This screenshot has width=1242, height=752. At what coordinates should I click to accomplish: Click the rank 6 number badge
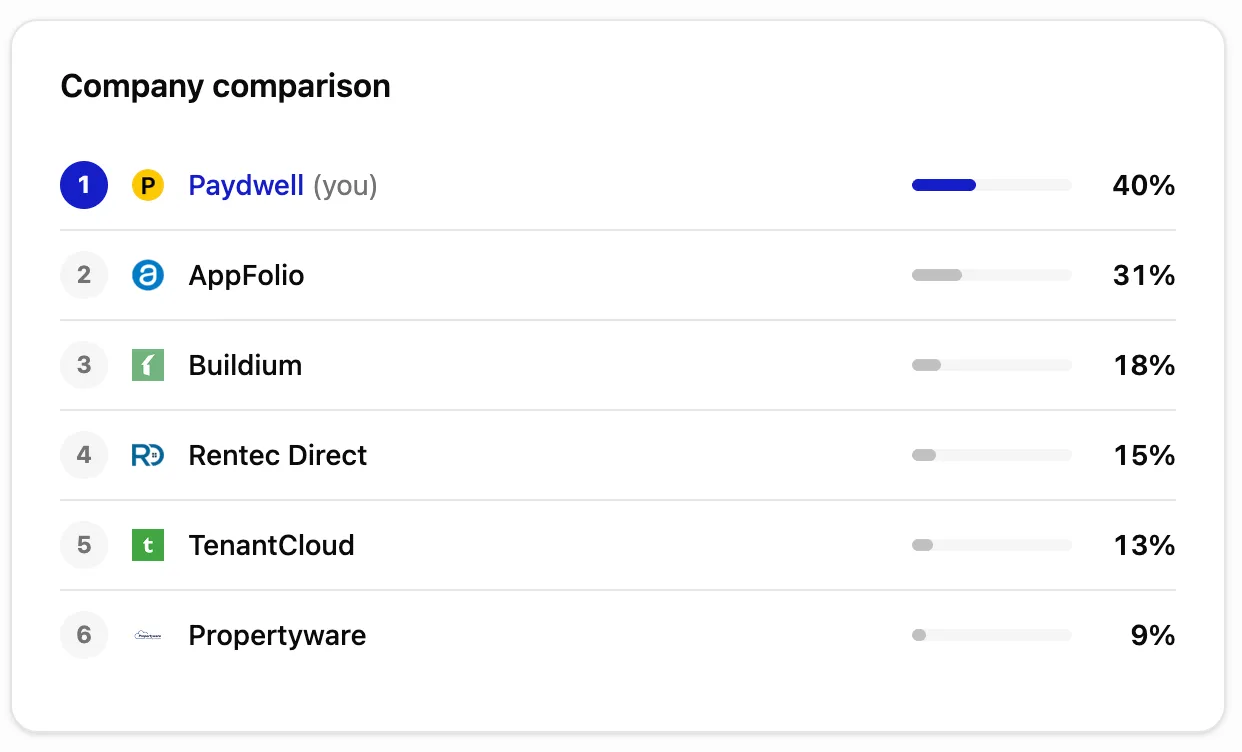[x=84, y=635]
